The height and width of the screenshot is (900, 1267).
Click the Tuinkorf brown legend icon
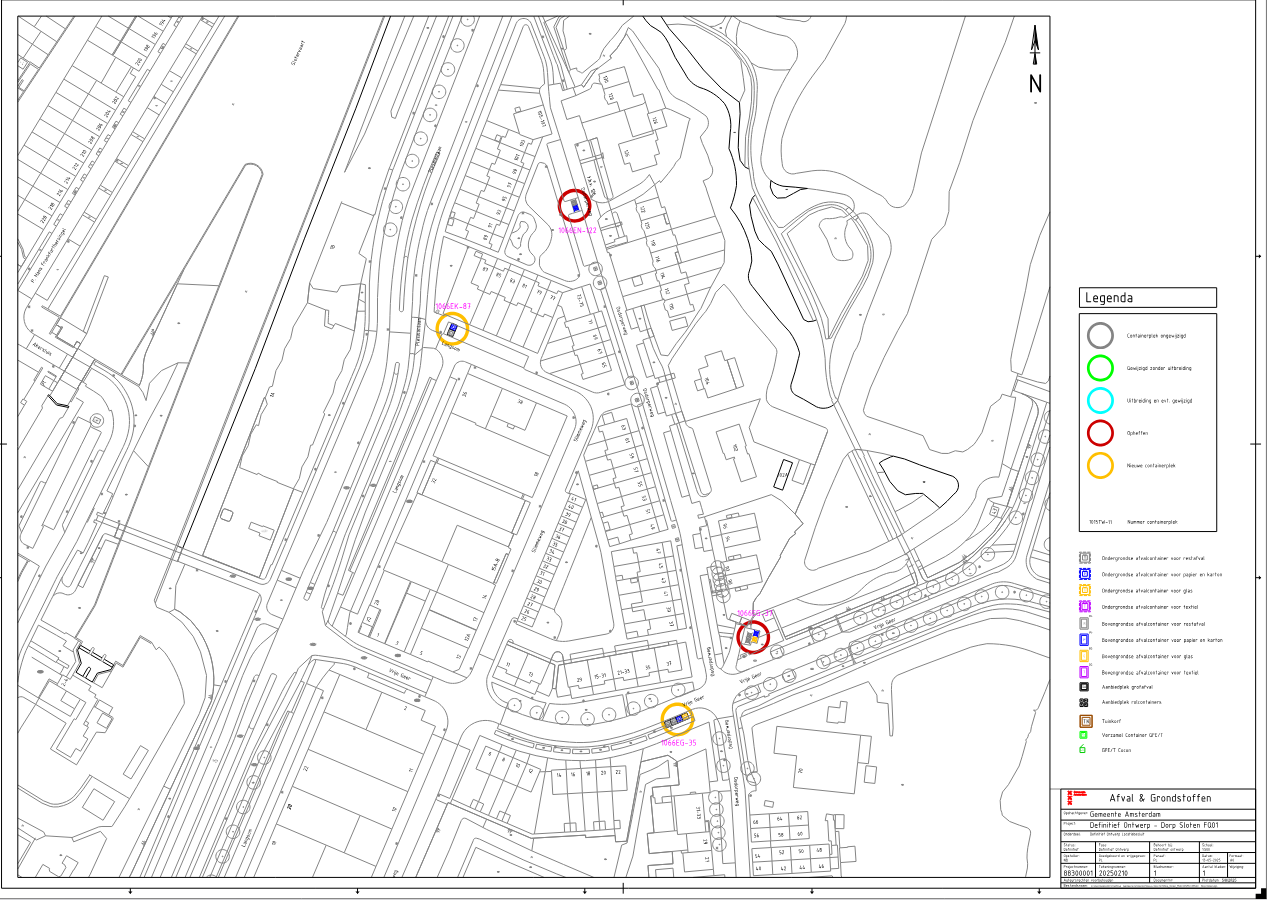tap(1084, 720)
